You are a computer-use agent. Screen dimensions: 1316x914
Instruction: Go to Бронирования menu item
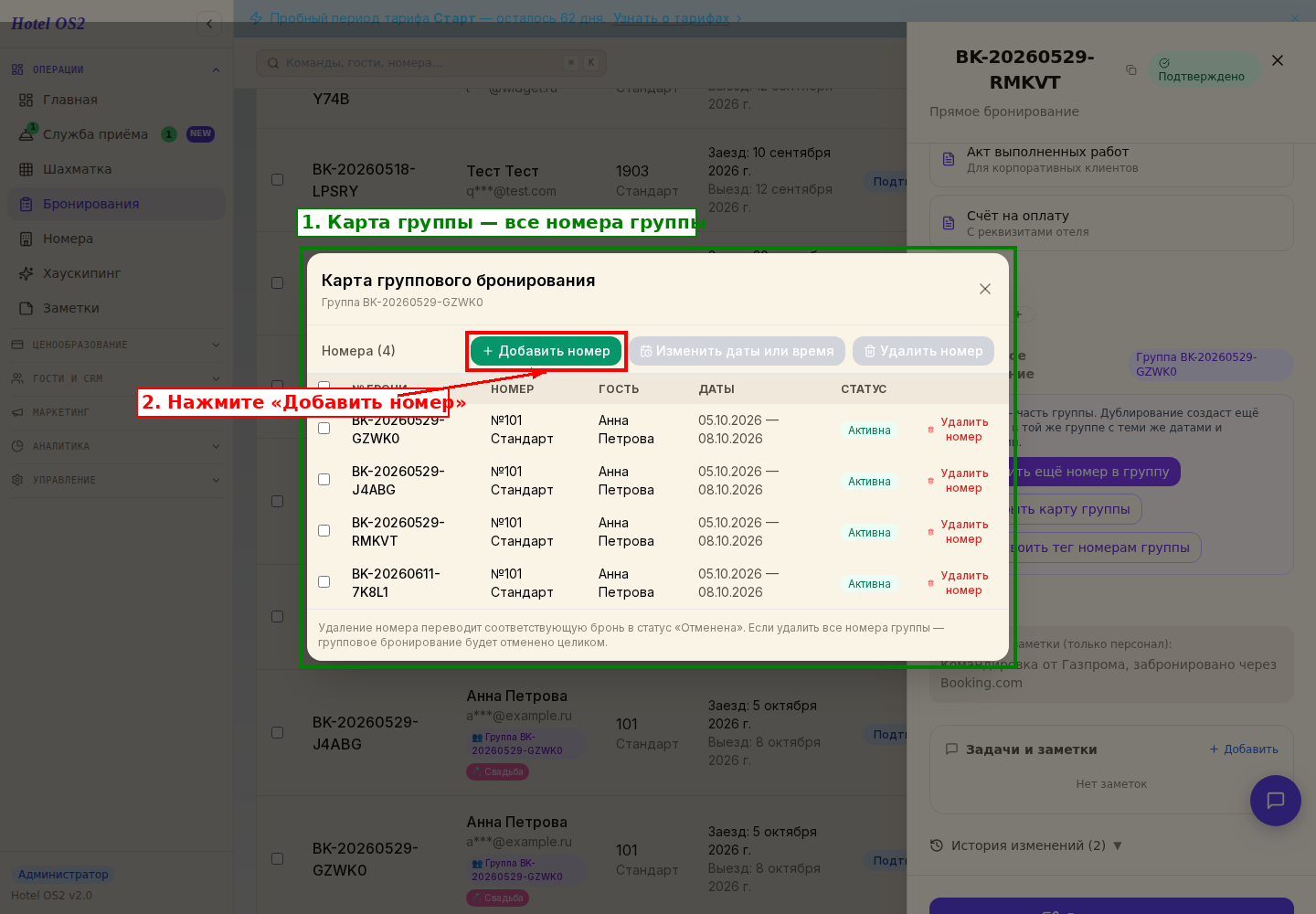tap(90, 204)
